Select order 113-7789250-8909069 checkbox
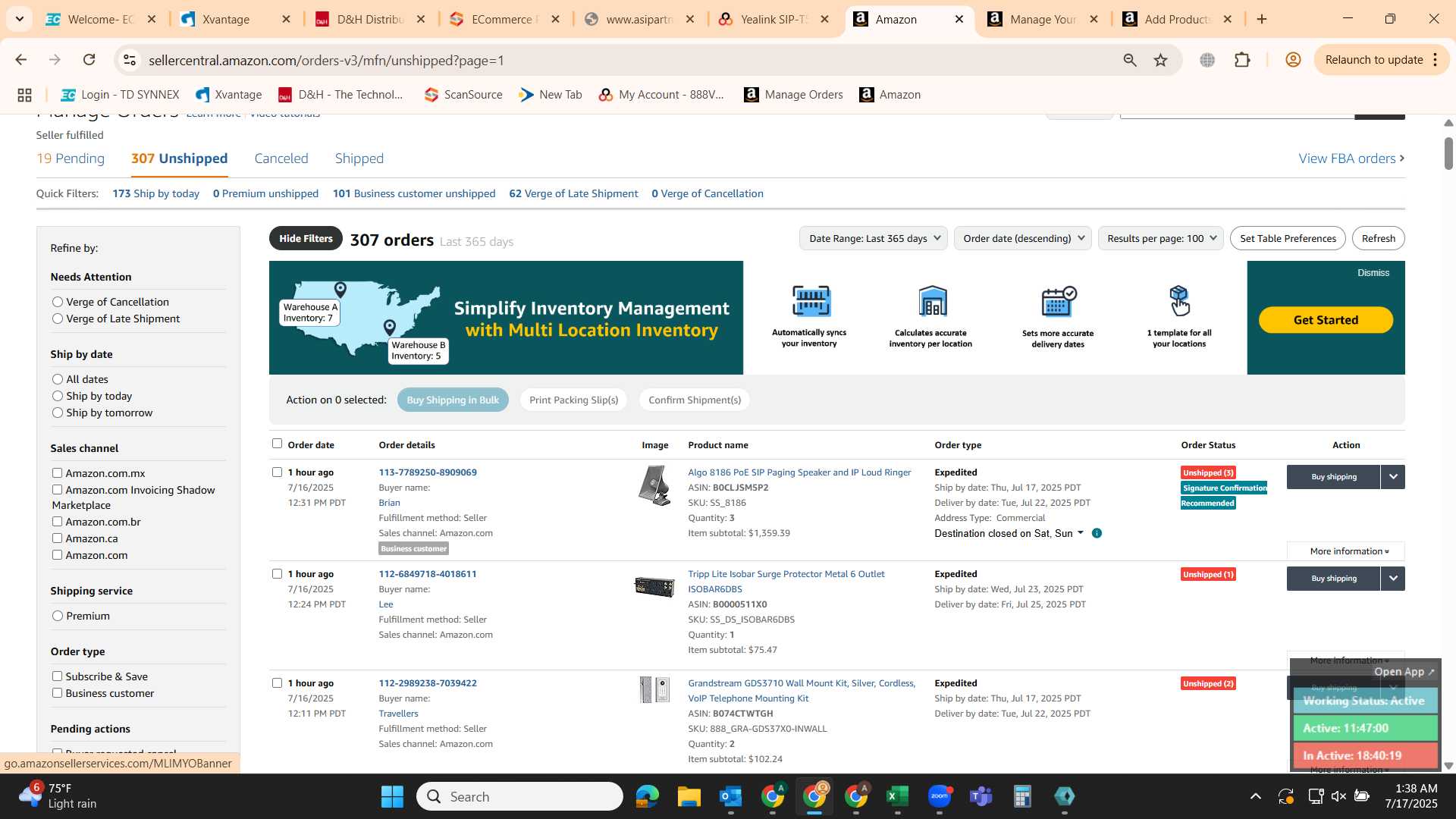 pyautogui.click(x=277, y=472)
